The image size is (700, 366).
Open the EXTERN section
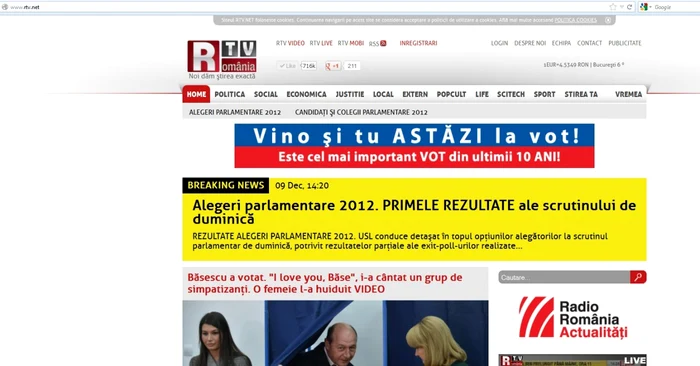pyautogui.click(x=415, y=94)
